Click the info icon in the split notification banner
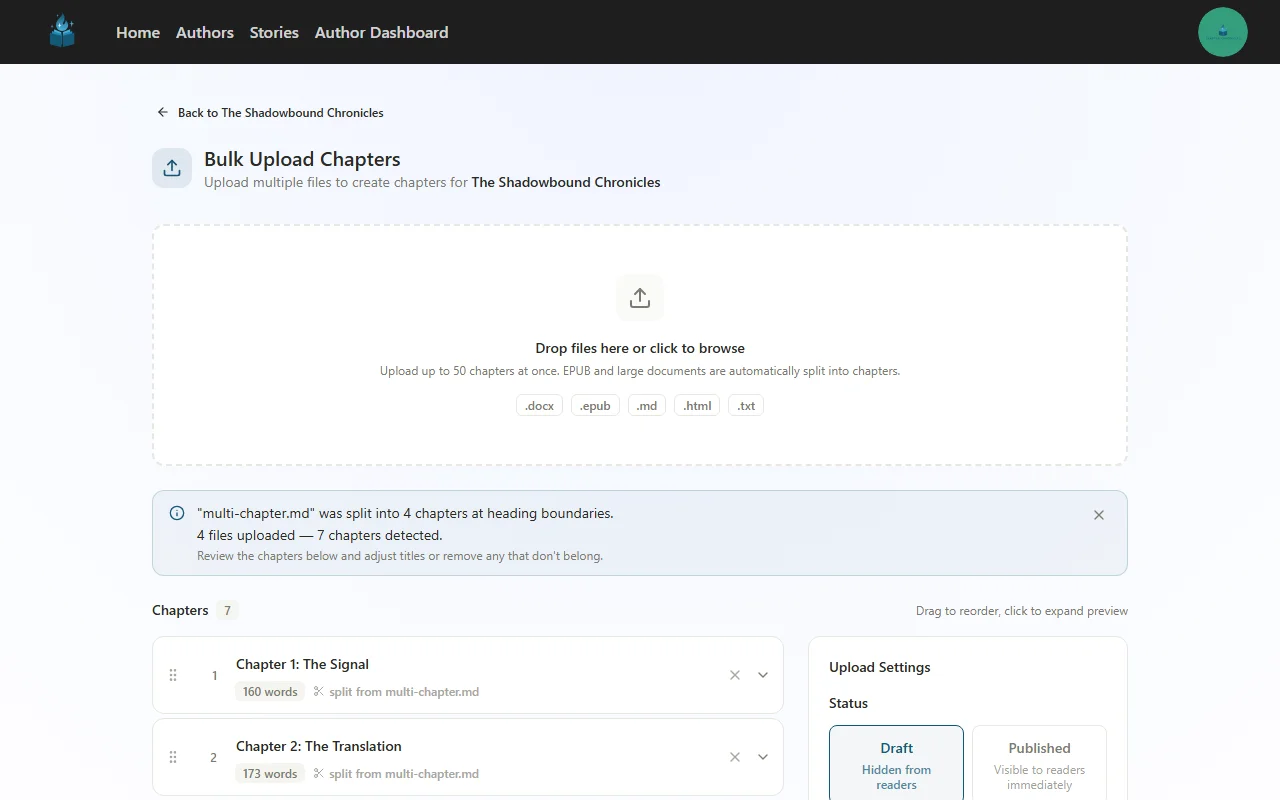 [x=177, y=513]
